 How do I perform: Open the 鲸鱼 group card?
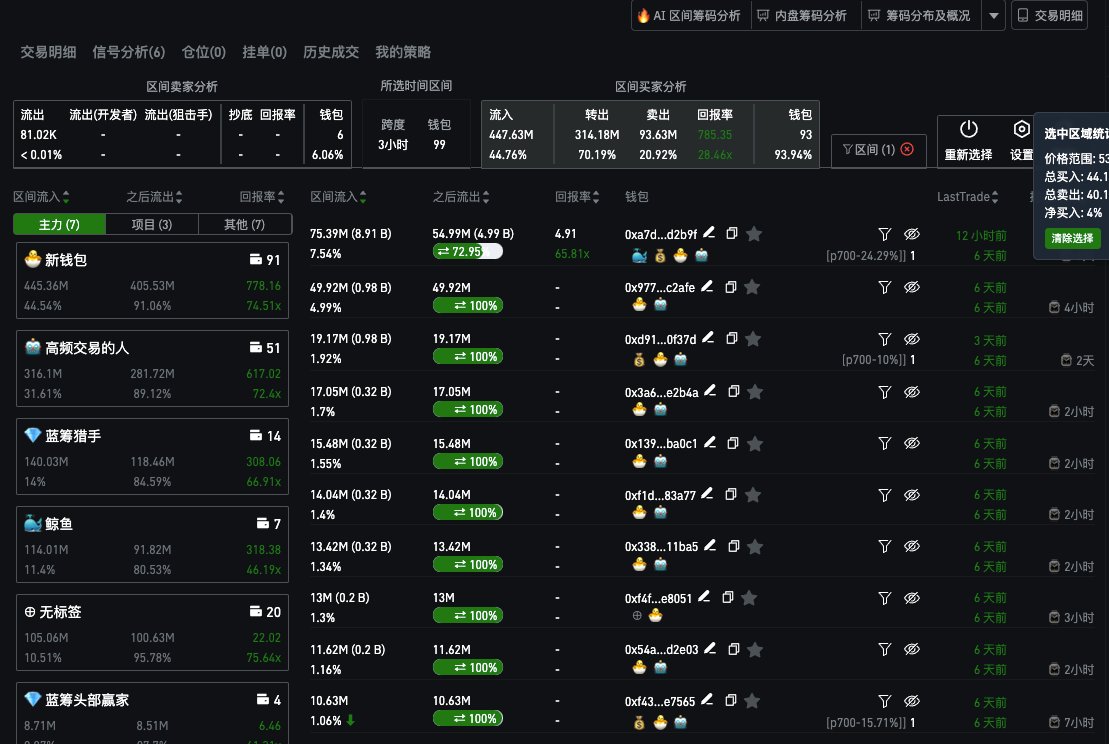(x=152, y=545)
